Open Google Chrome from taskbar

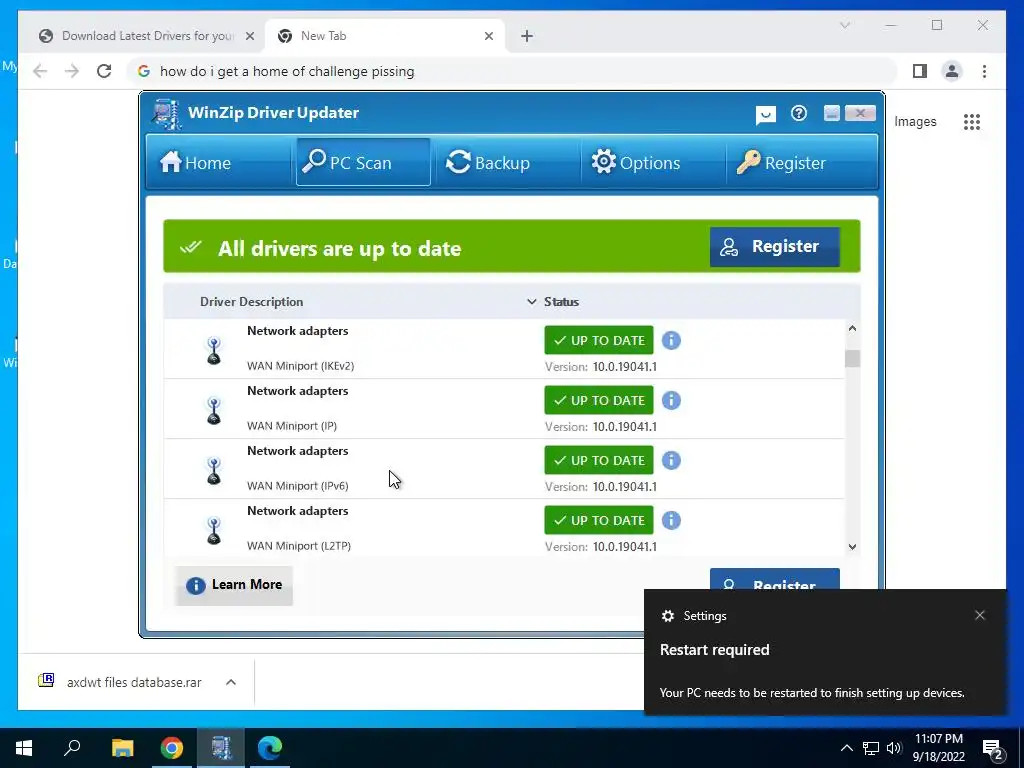tap(172, 748)
